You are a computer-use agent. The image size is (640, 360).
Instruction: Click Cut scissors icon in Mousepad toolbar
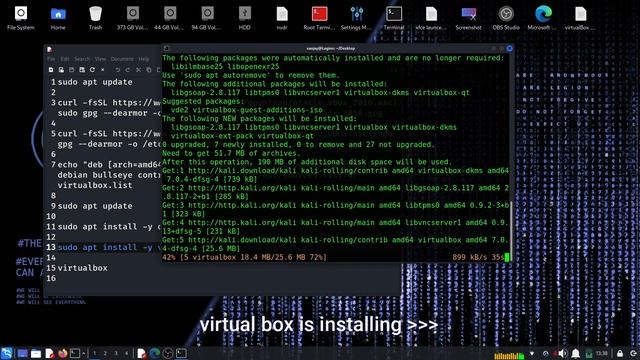(138, 70)
